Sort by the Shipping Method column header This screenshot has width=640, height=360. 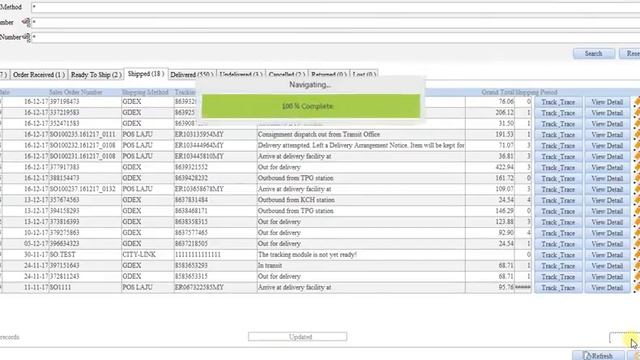tap(145, 92)
